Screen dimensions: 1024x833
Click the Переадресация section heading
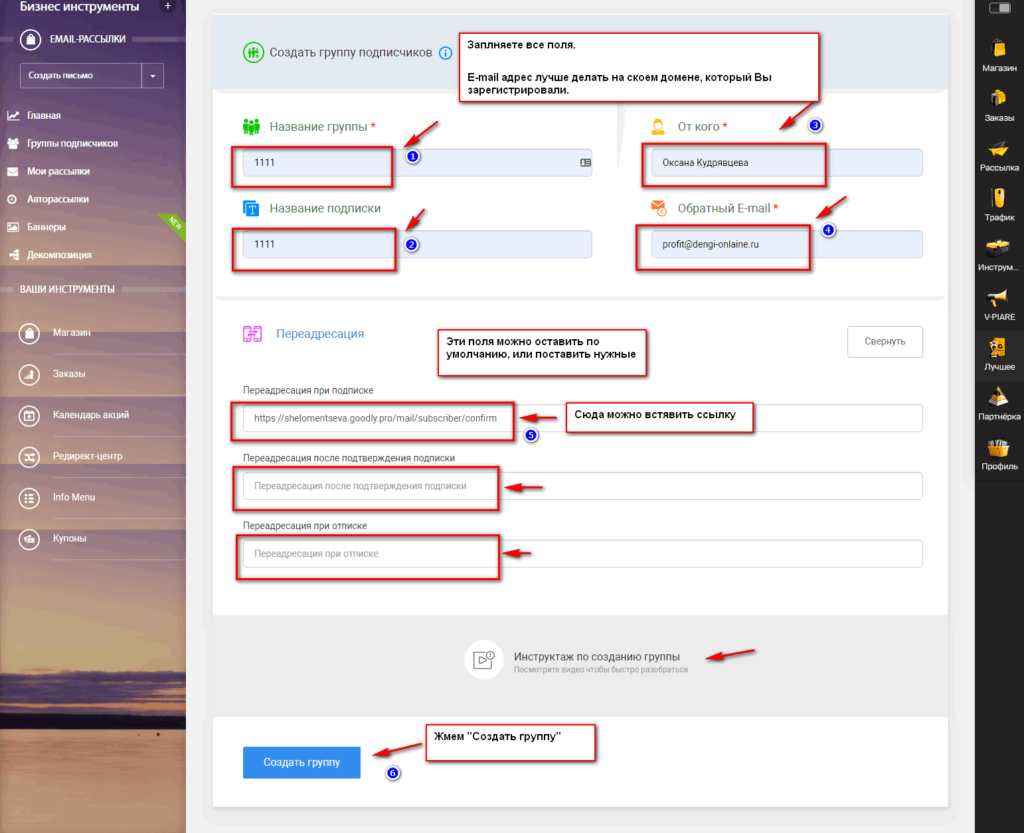coord(320,334)
